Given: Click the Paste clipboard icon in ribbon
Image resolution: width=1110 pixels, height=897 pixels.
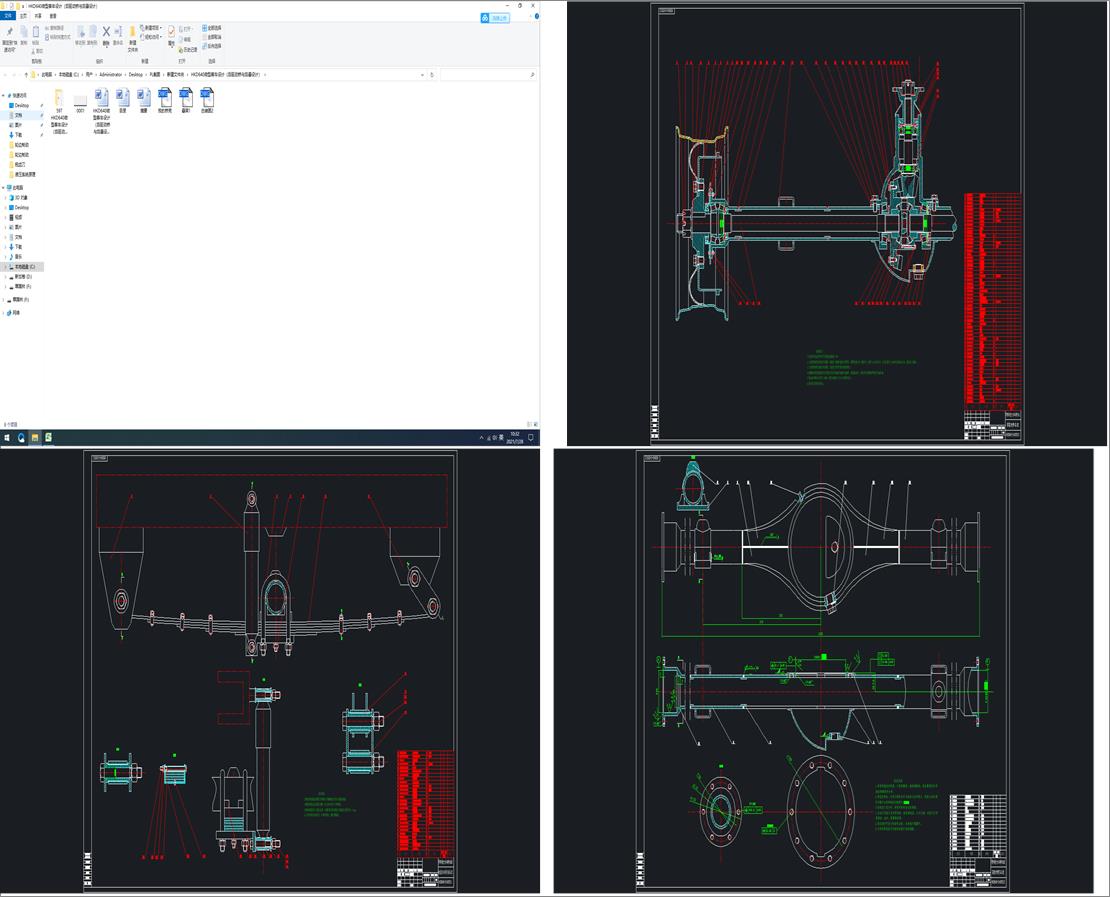Looking at the screenshot, I should pos(37,32).
